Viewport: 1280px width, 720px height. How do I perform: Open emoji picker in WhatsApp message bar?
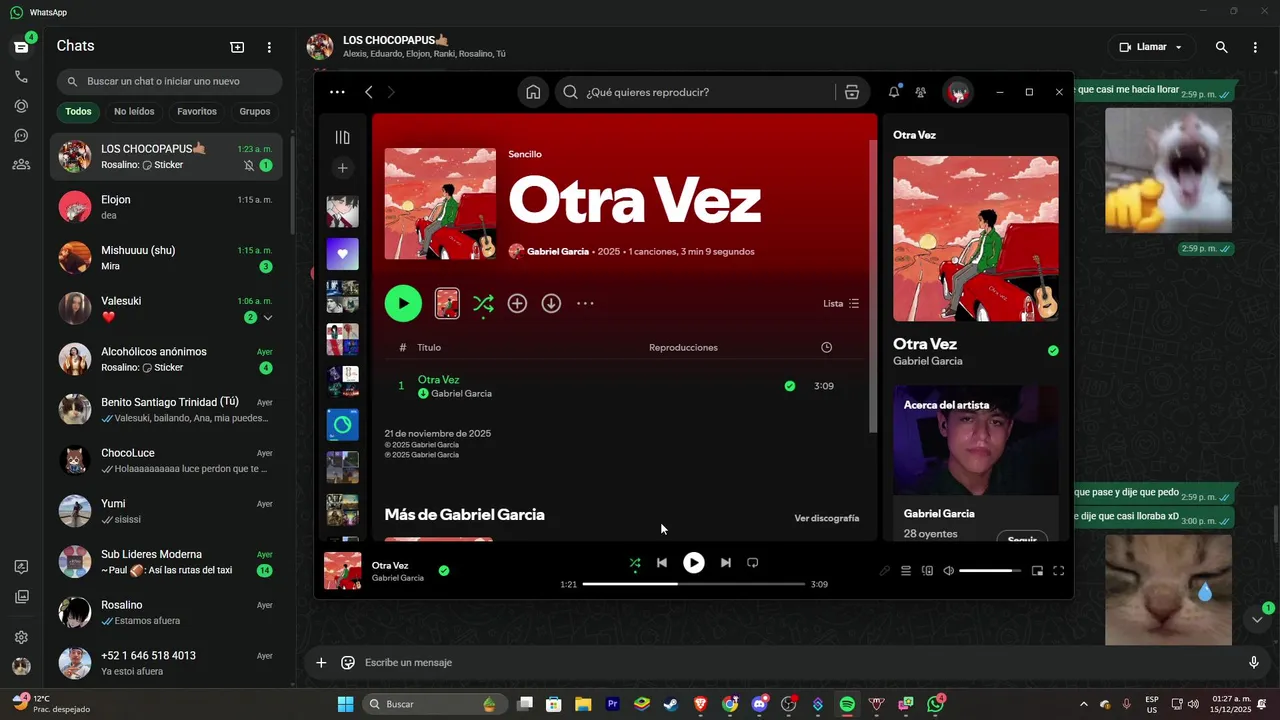(348, 662)
